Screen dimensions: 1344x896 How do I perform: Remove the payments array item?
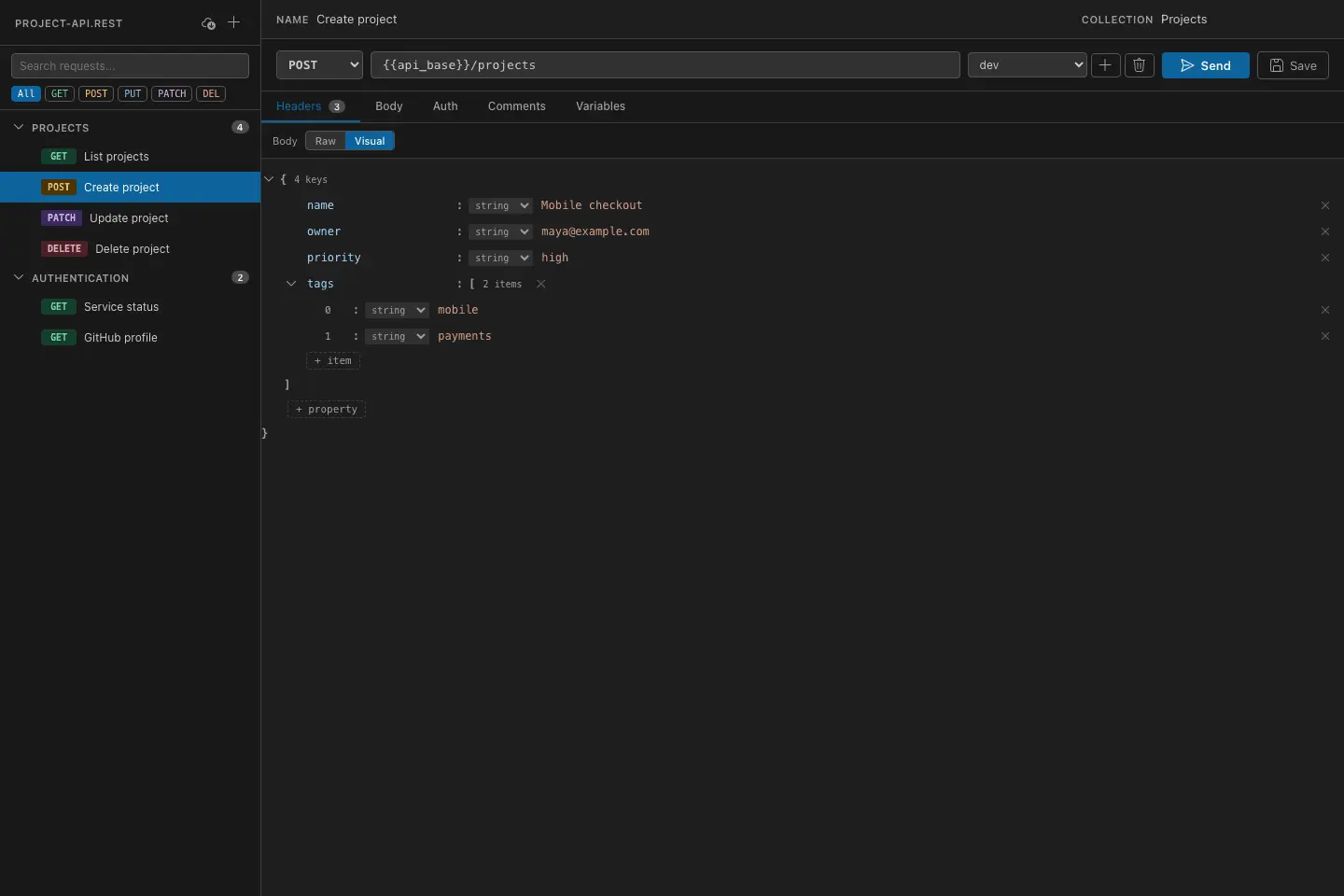tap(1325, 336)
